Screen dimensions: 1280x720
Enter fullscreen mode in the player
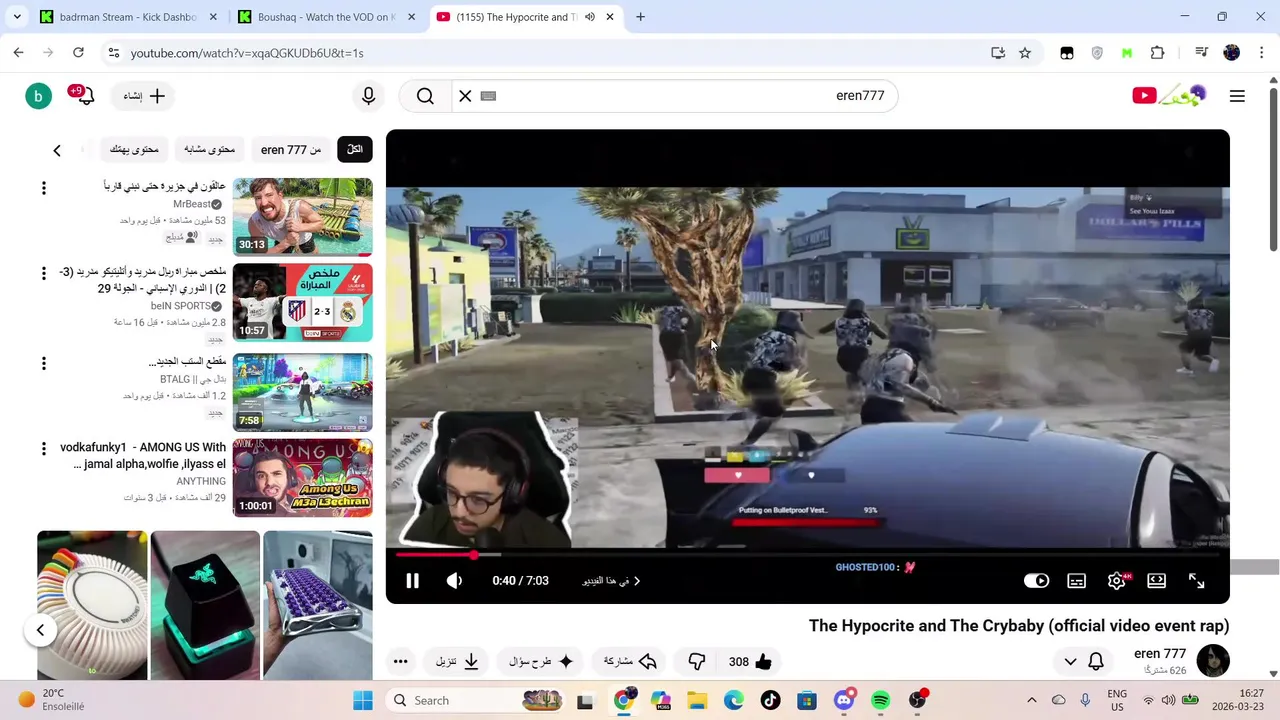(1196, 581)
